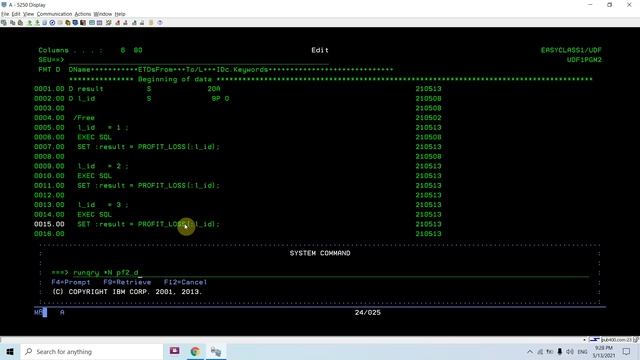The image size is (640, 360).
Task: Click 'l_id = 3 ;' on line 0013.00
Action: 103,204
